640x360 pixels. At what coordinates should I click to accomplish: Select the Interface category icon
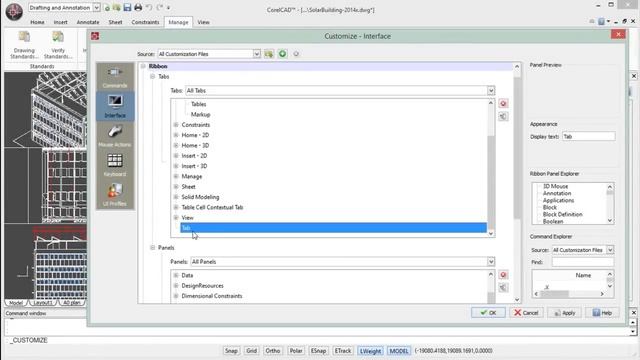[x=115, y=106]
